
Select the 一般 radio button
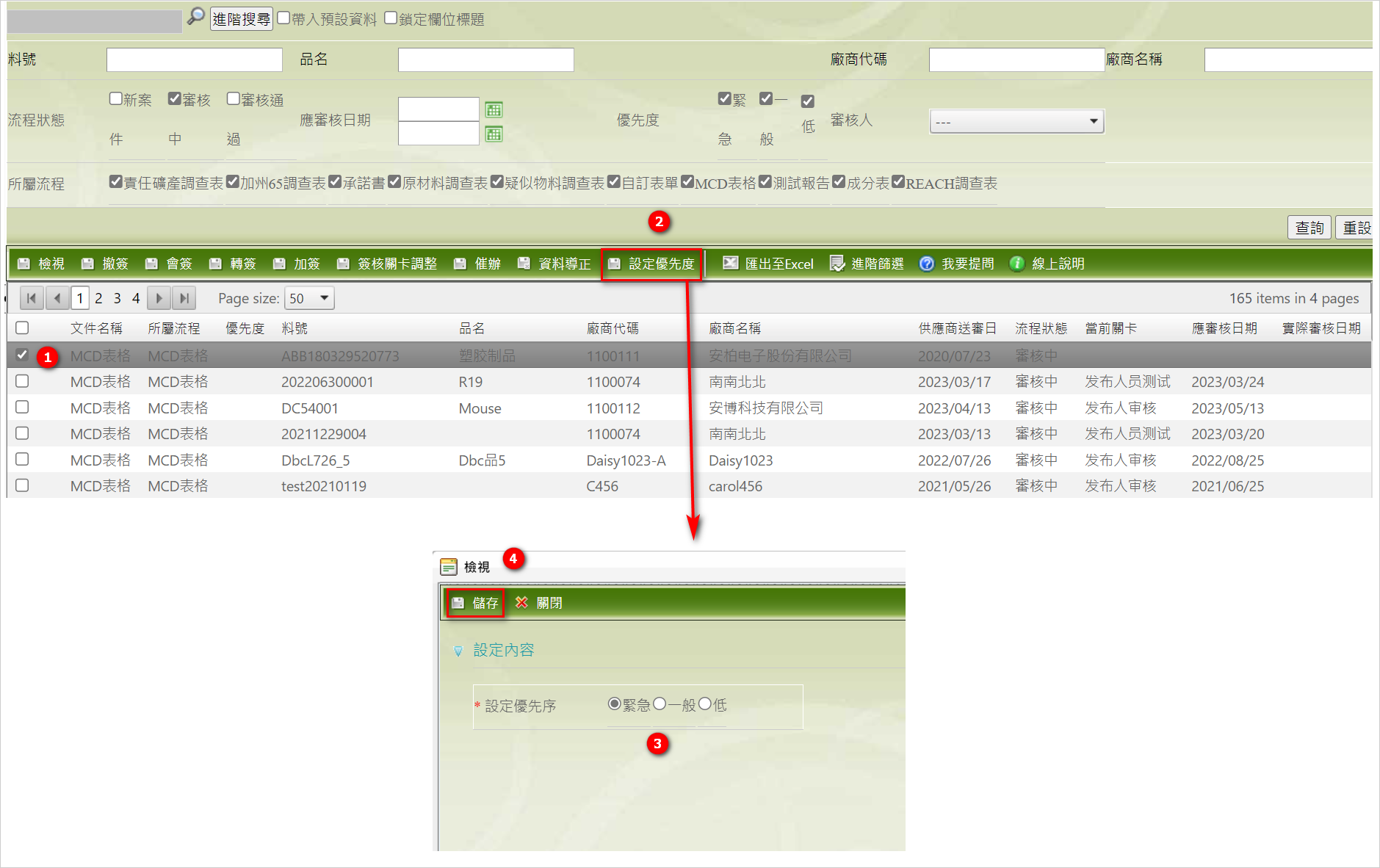pos(660,704)
